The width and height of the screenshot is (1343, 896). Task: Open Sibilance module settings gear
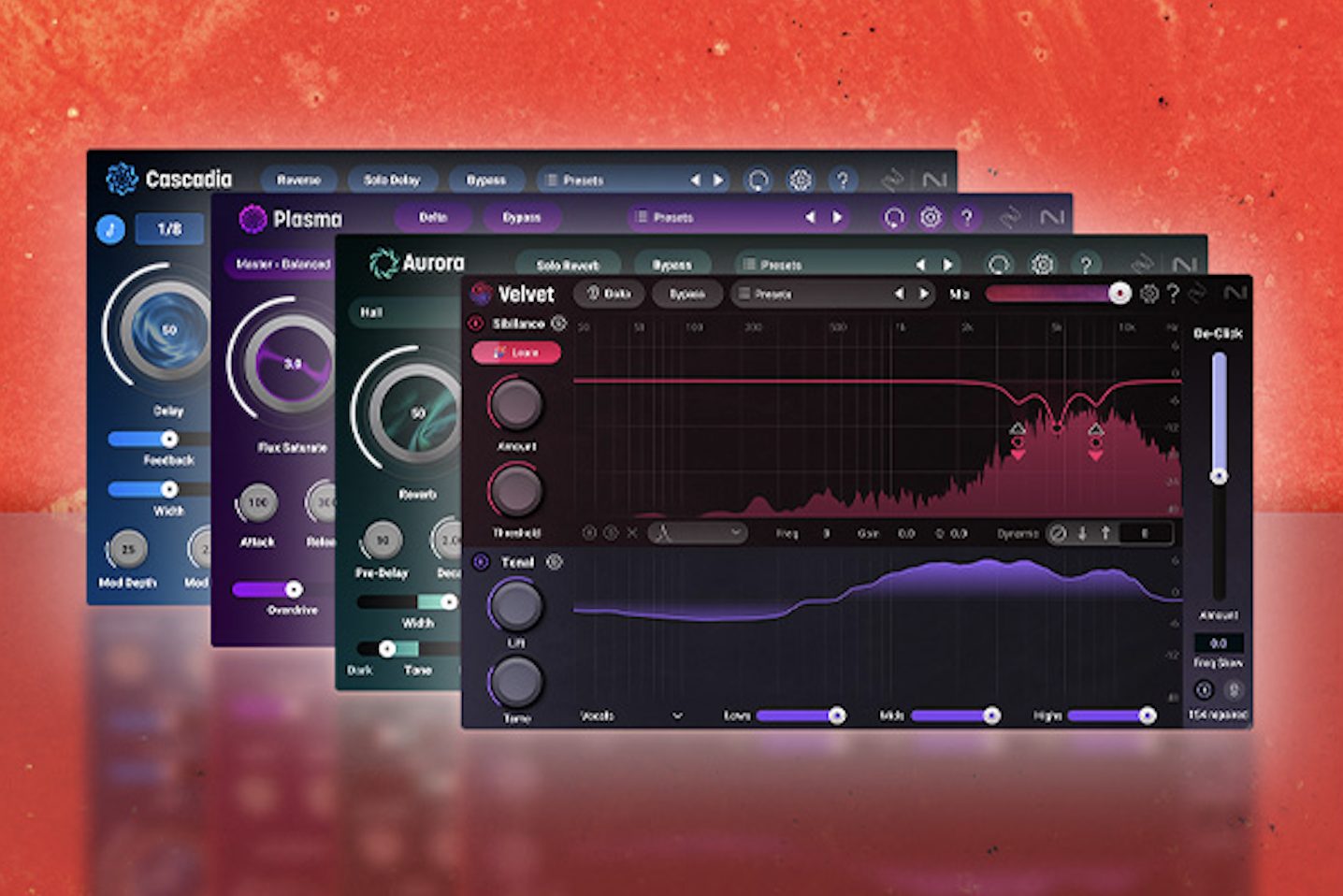click(x=558, y=323)
